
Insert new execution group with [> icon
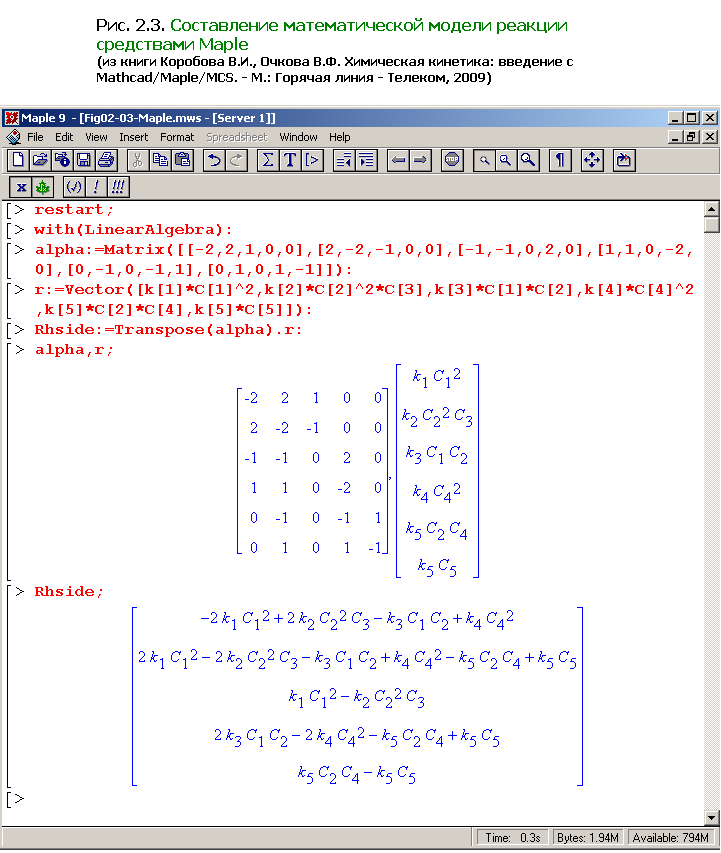tap(312, 160)
